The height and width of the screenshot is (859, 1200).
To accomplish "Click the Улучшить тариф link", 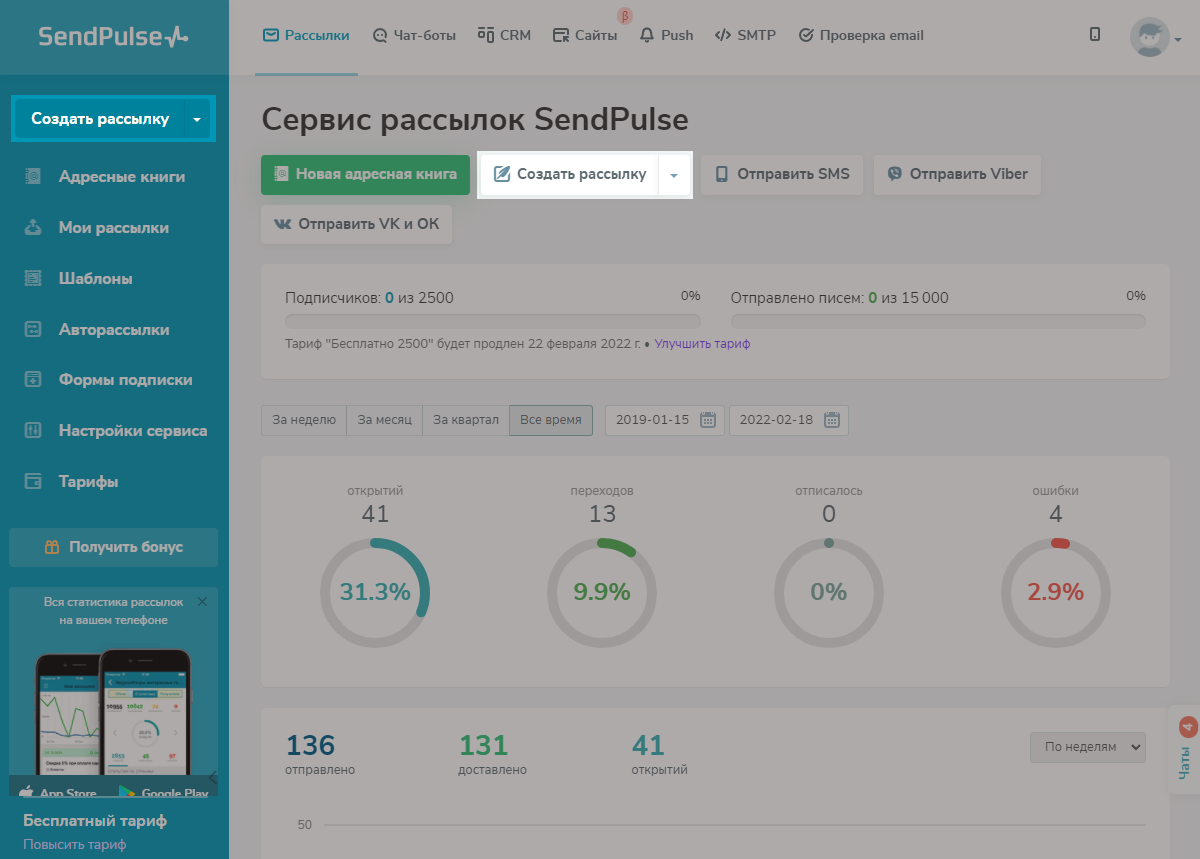I will click(702, 344).
